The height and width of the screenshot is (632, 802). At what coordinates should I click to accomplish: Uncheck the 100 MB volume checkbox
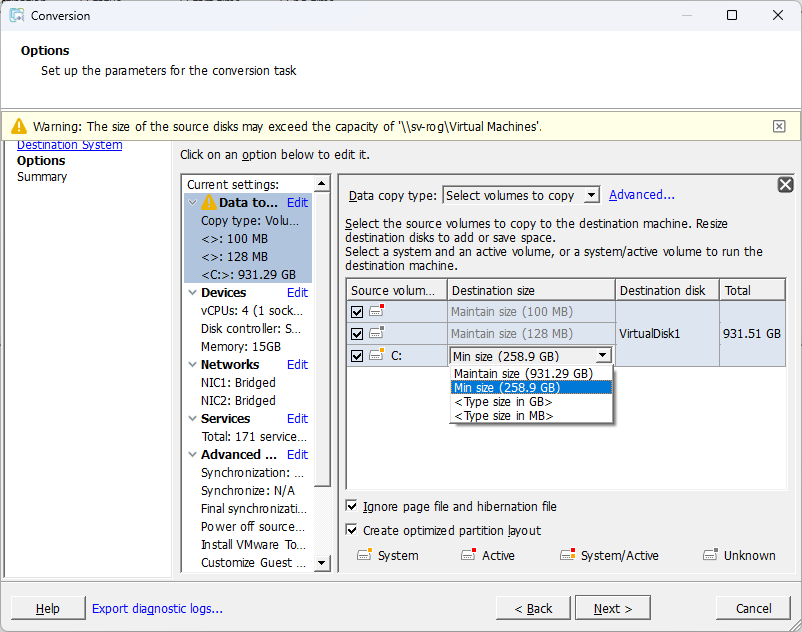click(x=357, y=312)
